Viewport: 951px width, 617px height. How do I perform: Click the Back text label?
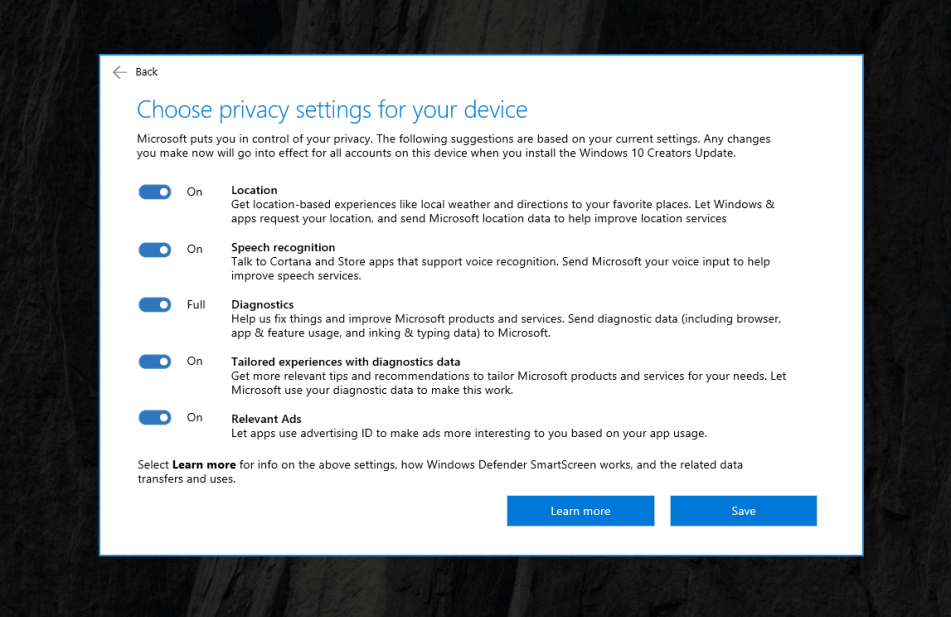pos(147,72)
